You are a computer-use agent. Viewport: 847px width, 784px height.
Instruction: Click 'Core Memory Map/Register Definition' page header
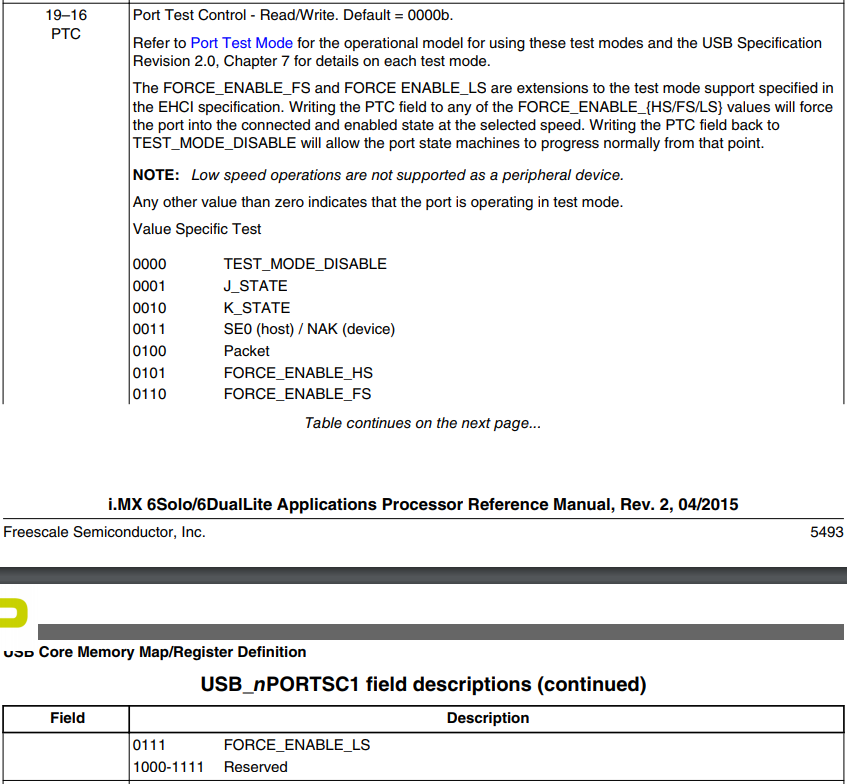click(172, 652)
